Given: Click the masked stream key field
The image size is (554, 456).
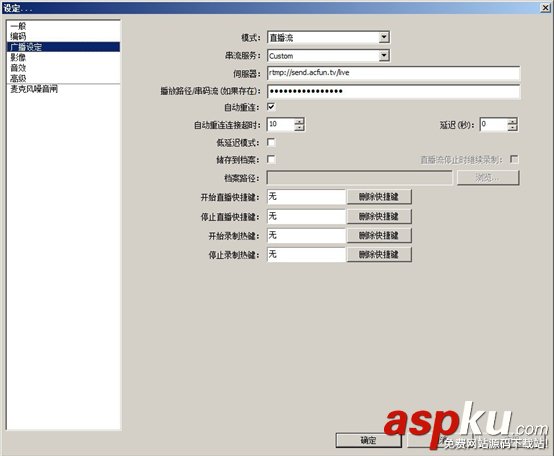Looking at the screenshot, I should [x=393, y=91].
